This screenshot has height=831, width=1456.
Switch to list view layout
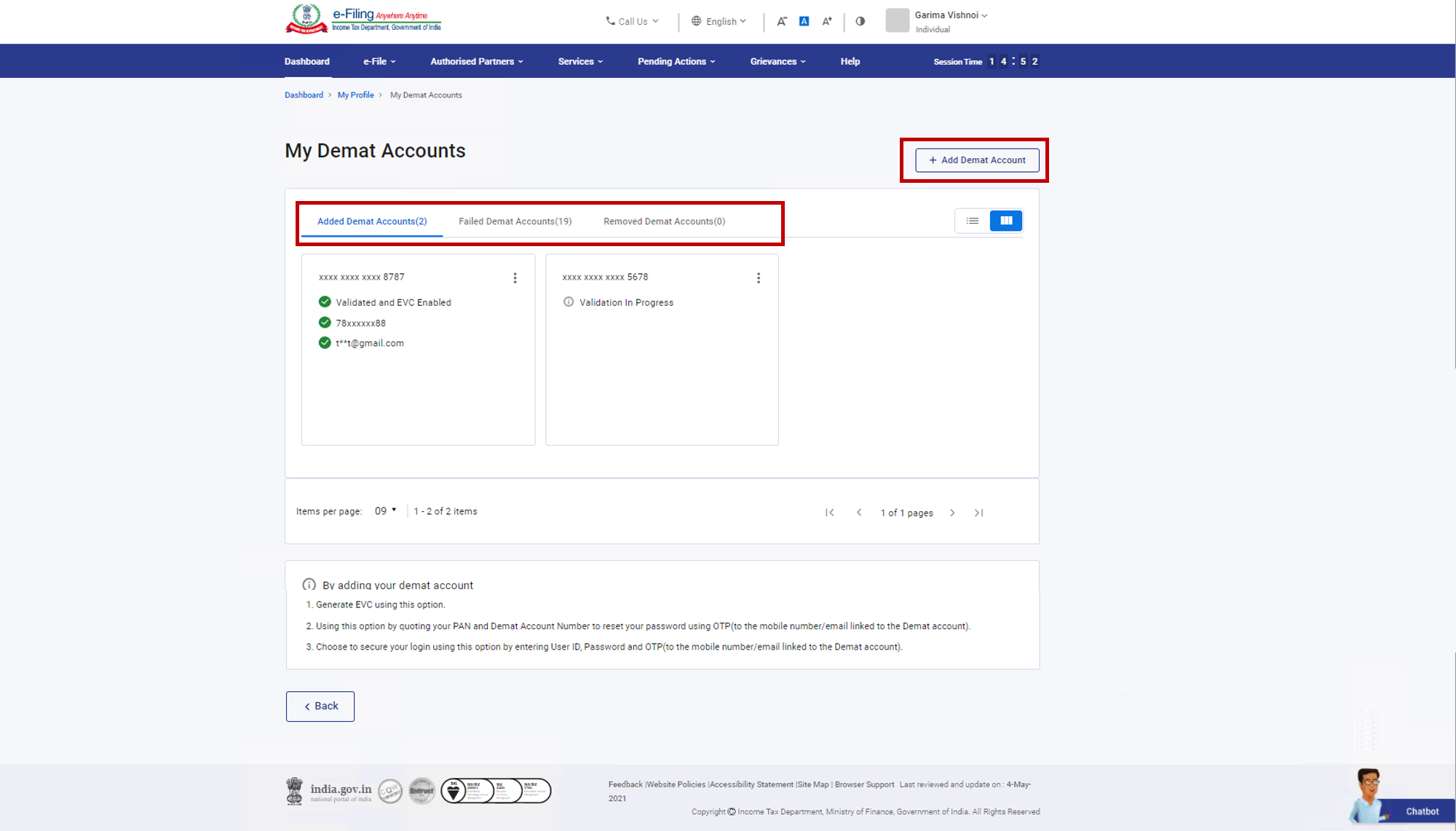coord(972,221)
